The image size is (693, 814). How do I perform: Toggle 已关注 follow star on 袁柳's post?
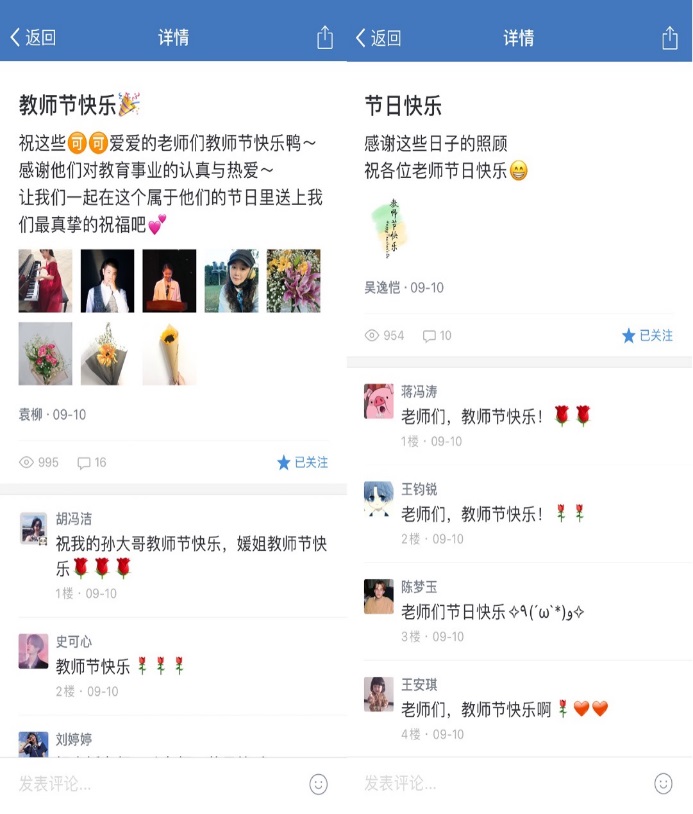(302, 462)
